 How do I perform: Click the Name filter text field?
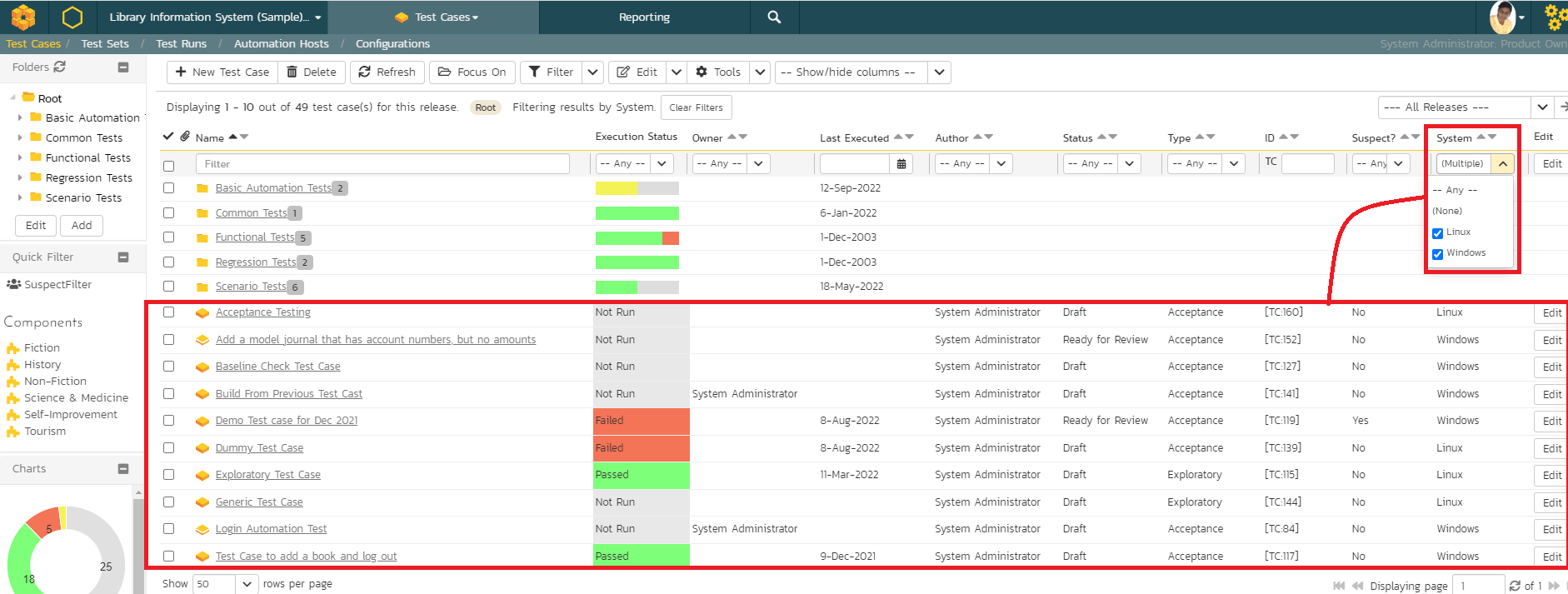(382, 164)
